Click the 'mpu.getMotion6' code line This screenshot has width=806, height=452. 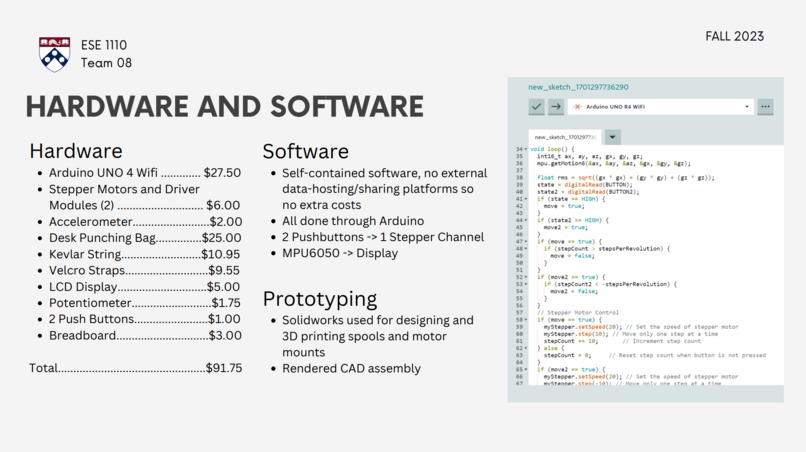click(614, 163)
